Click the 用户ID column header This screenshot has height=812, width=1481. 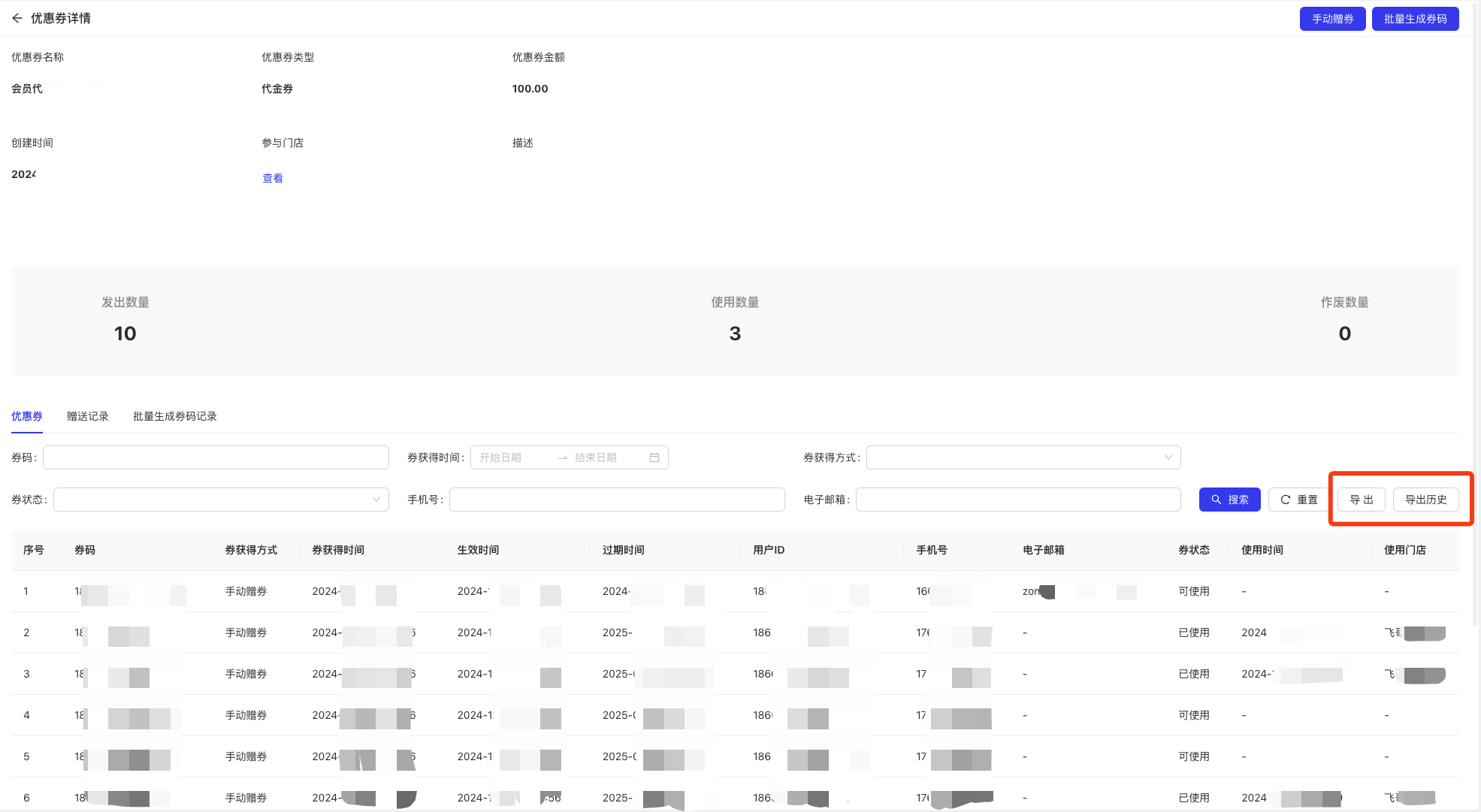point(769,550)
